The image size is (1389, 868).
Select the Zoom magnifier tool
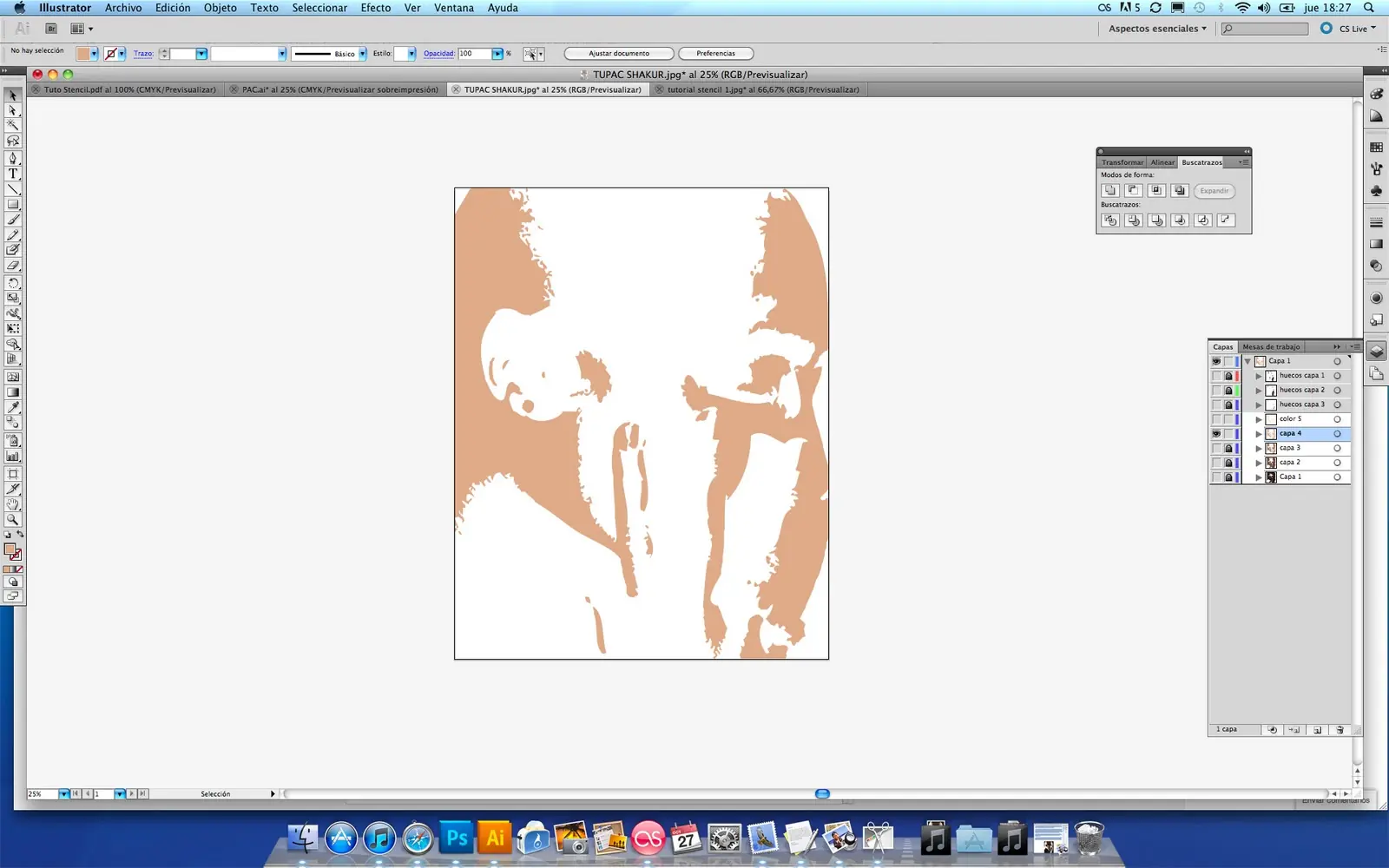pyautogui.click(x=13, y=520)
